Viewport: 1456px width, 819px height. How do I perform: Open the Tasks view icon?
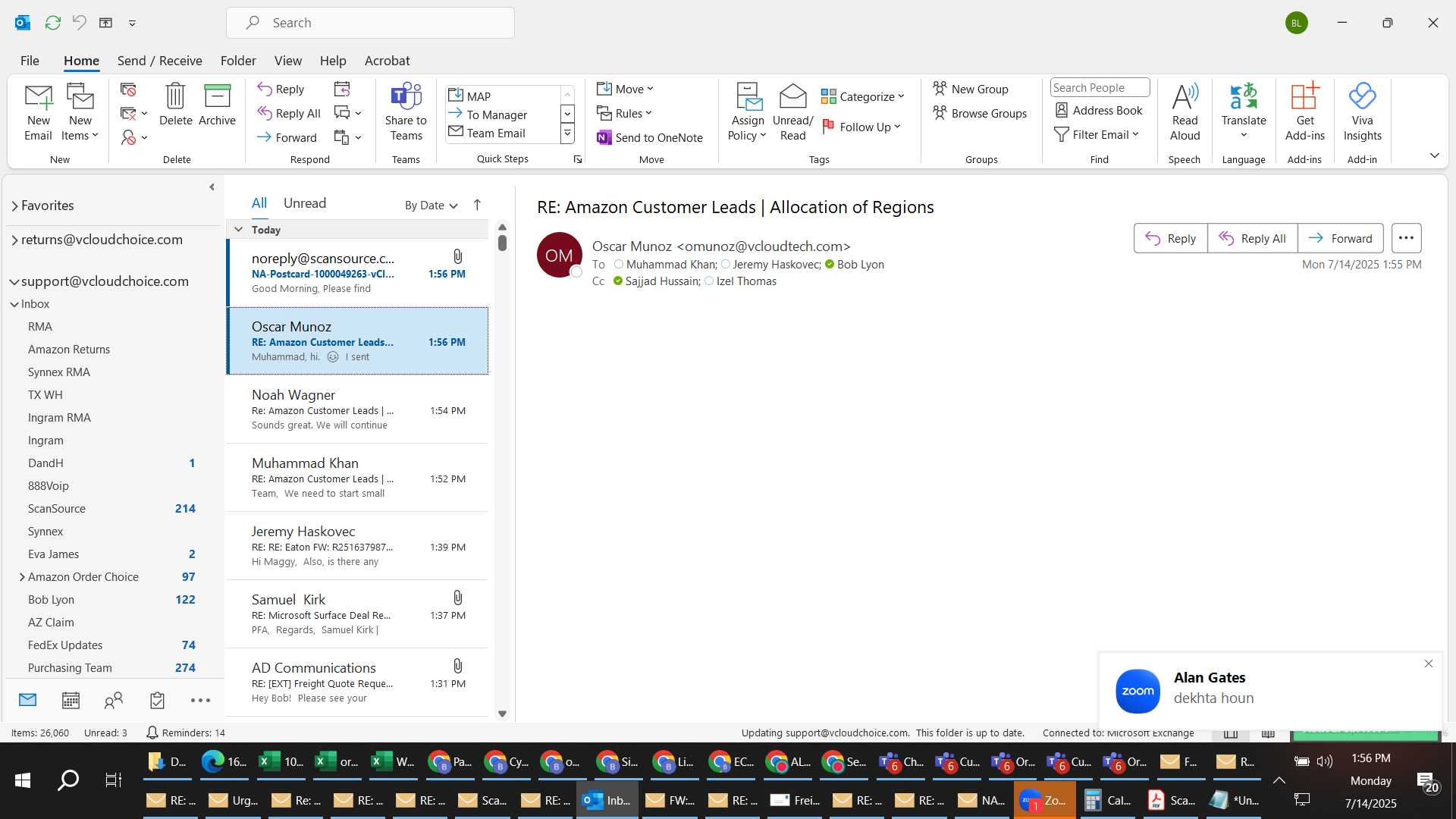pyautogui.click(x=157, y=700)
